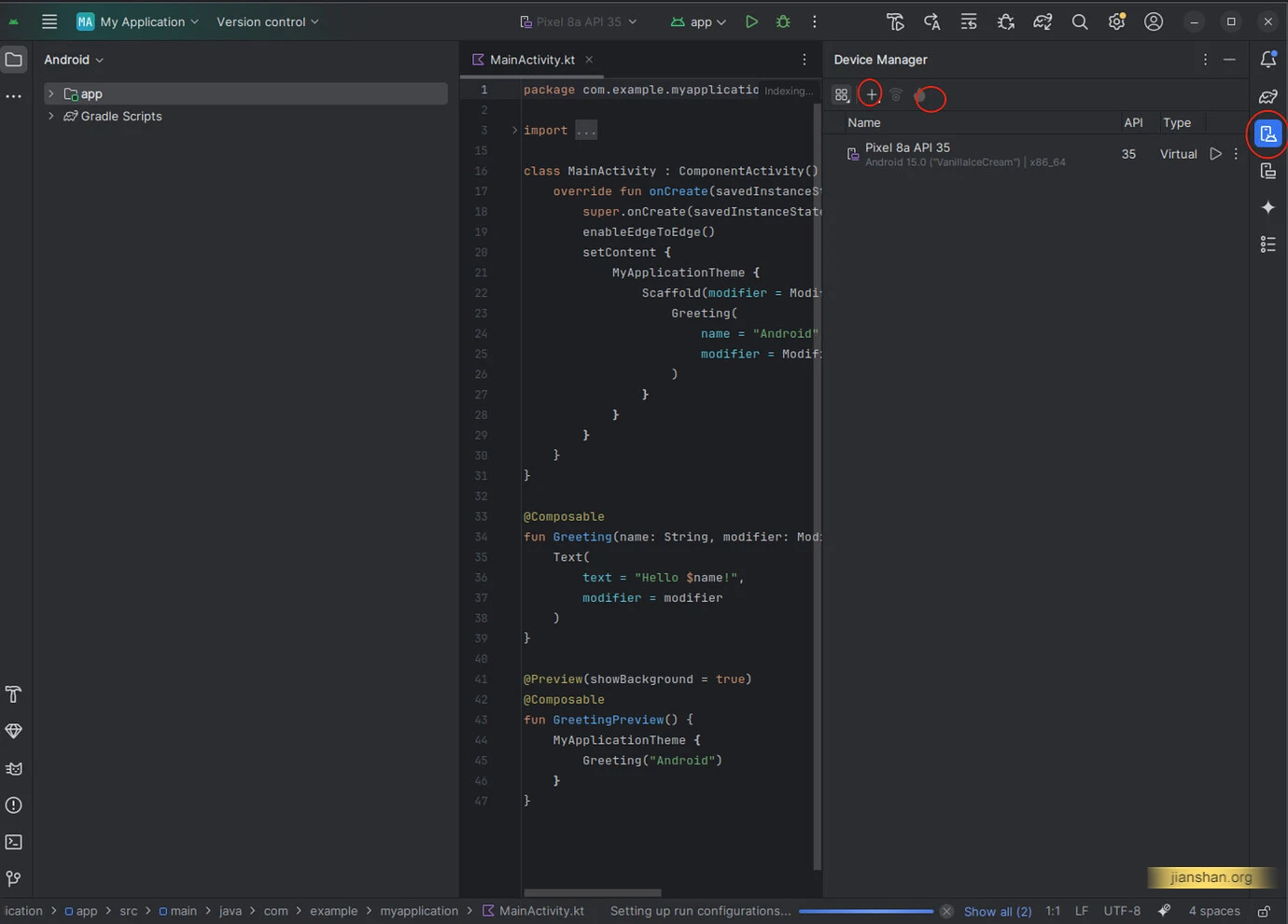
Task: Open Notifications bell in right sidebar
Action: (1268, 60)
